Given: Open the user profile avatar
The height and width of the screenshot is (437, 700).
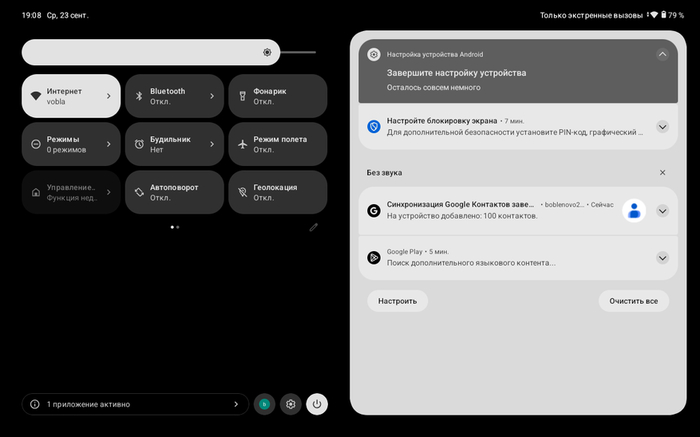Looking at the screenshot, I should click(264, 404).
